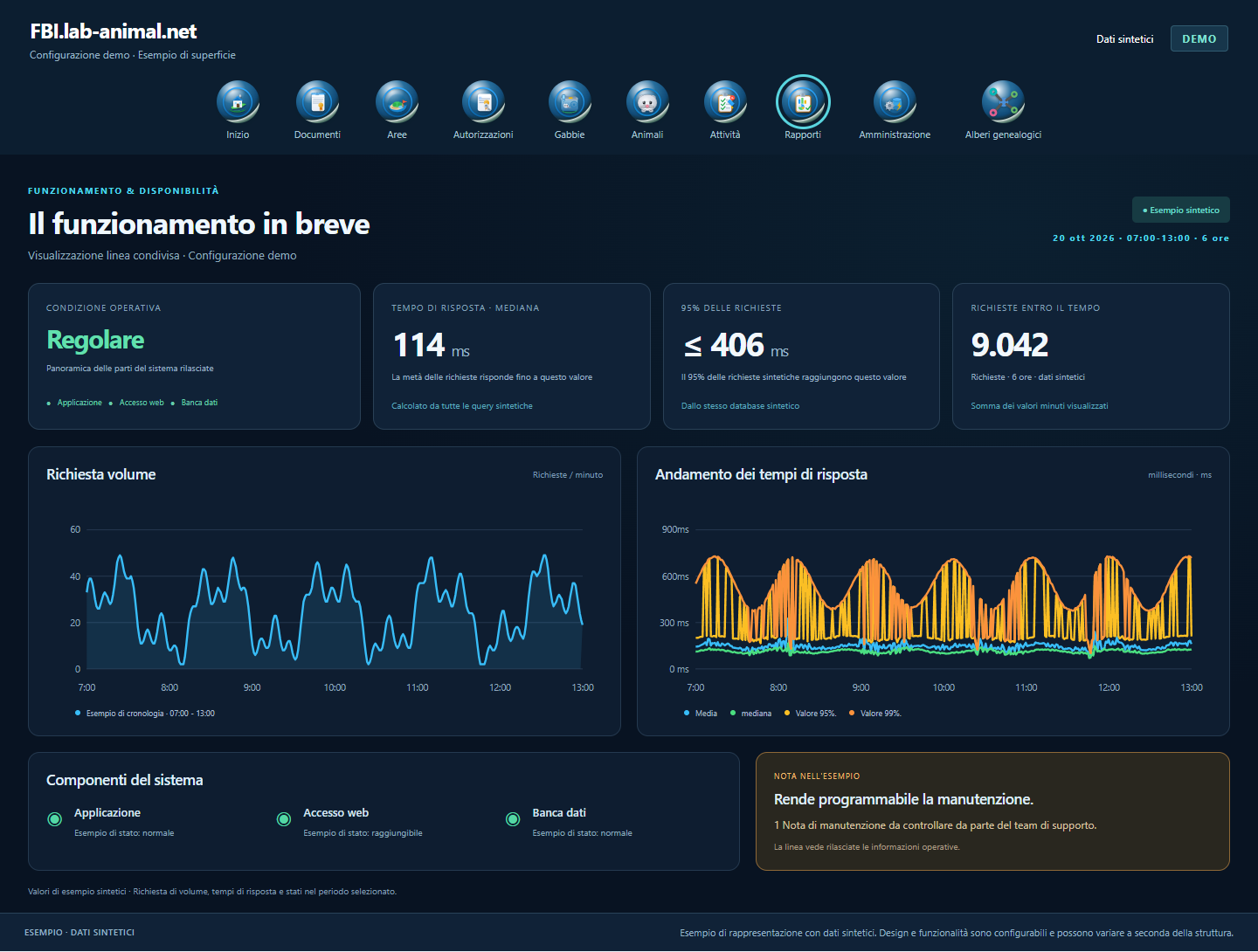Image resolution: width=1258 pixels, height=952 pixels.
Task: Click the Il funzionamento in breve heading
Action: click(199, 224)
